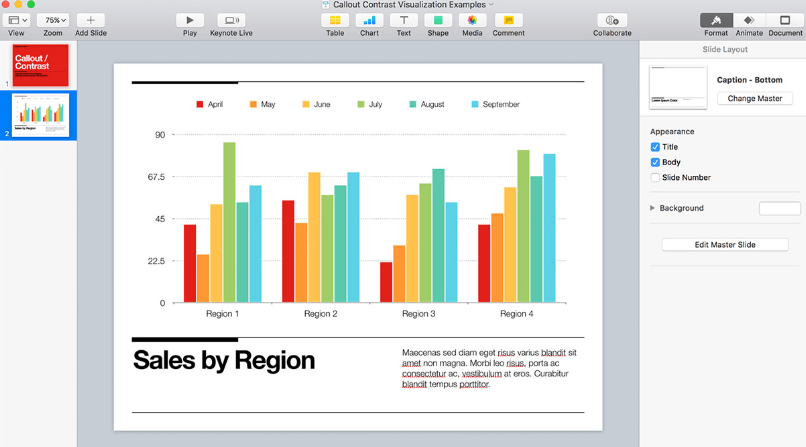The width and height of the screenshot is (806, 447).
Task: Select slide 1 thumbnail
Action: [41, 65]
